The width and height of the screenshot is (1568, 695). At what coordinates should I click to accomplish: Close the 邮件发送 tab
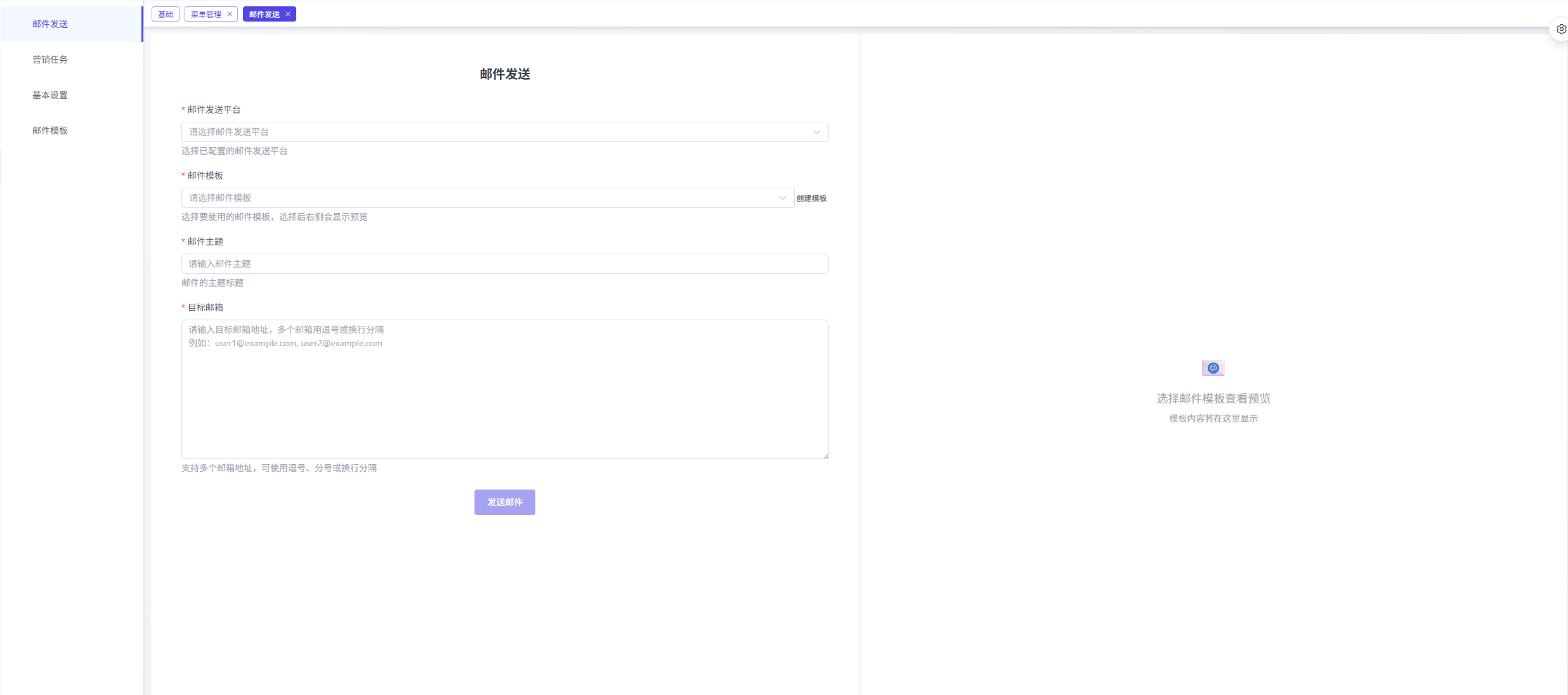(288, 14)
